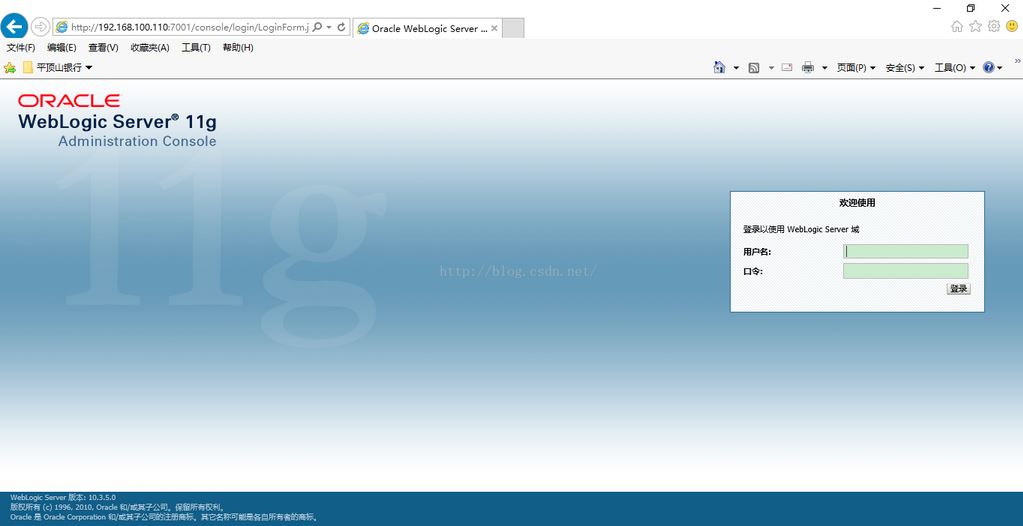Minimize the browser window
This screenshot has height=526, width=1023.
(937, 8)
